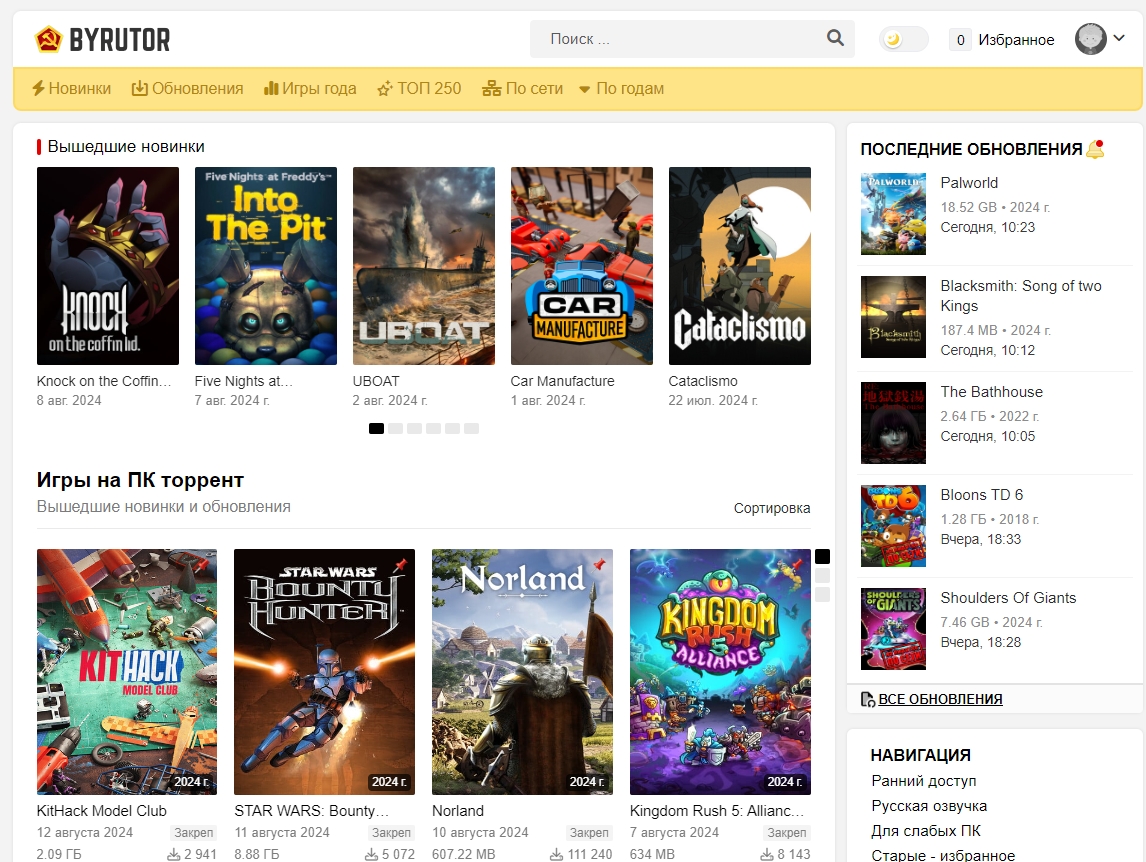Open Knock on the Coffin Lid cover
Screen dimensions: 1146x862
pyautogui.click(x=107, y=266)
